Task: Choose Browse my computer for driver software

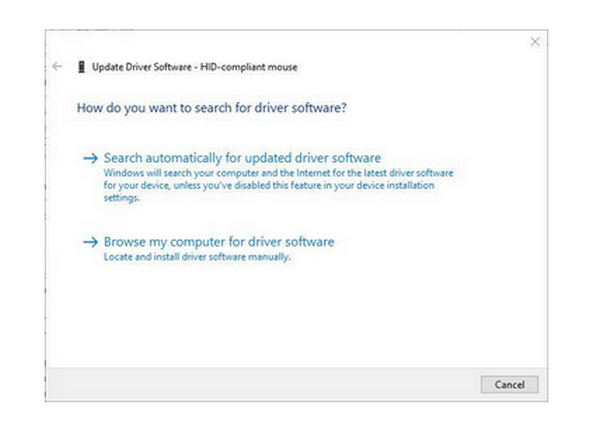Action: tap(218, 242)
